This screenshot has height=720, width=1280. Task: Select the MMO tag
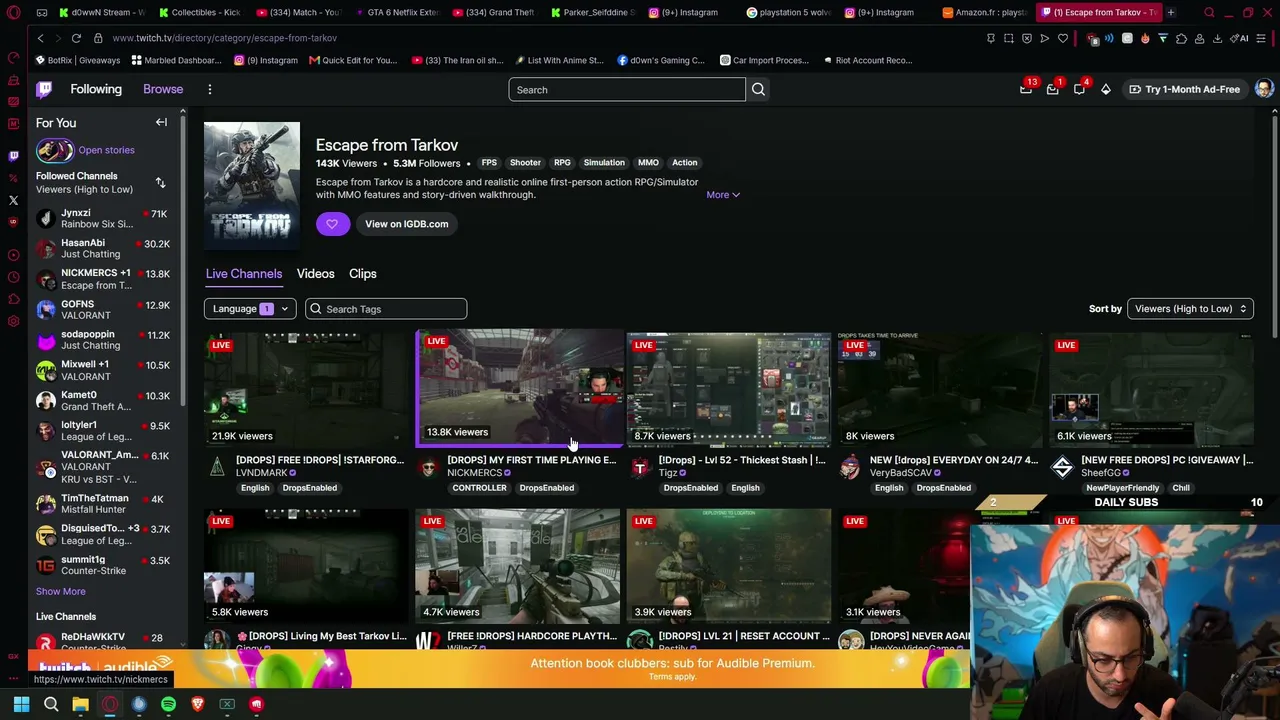point(648,163)
